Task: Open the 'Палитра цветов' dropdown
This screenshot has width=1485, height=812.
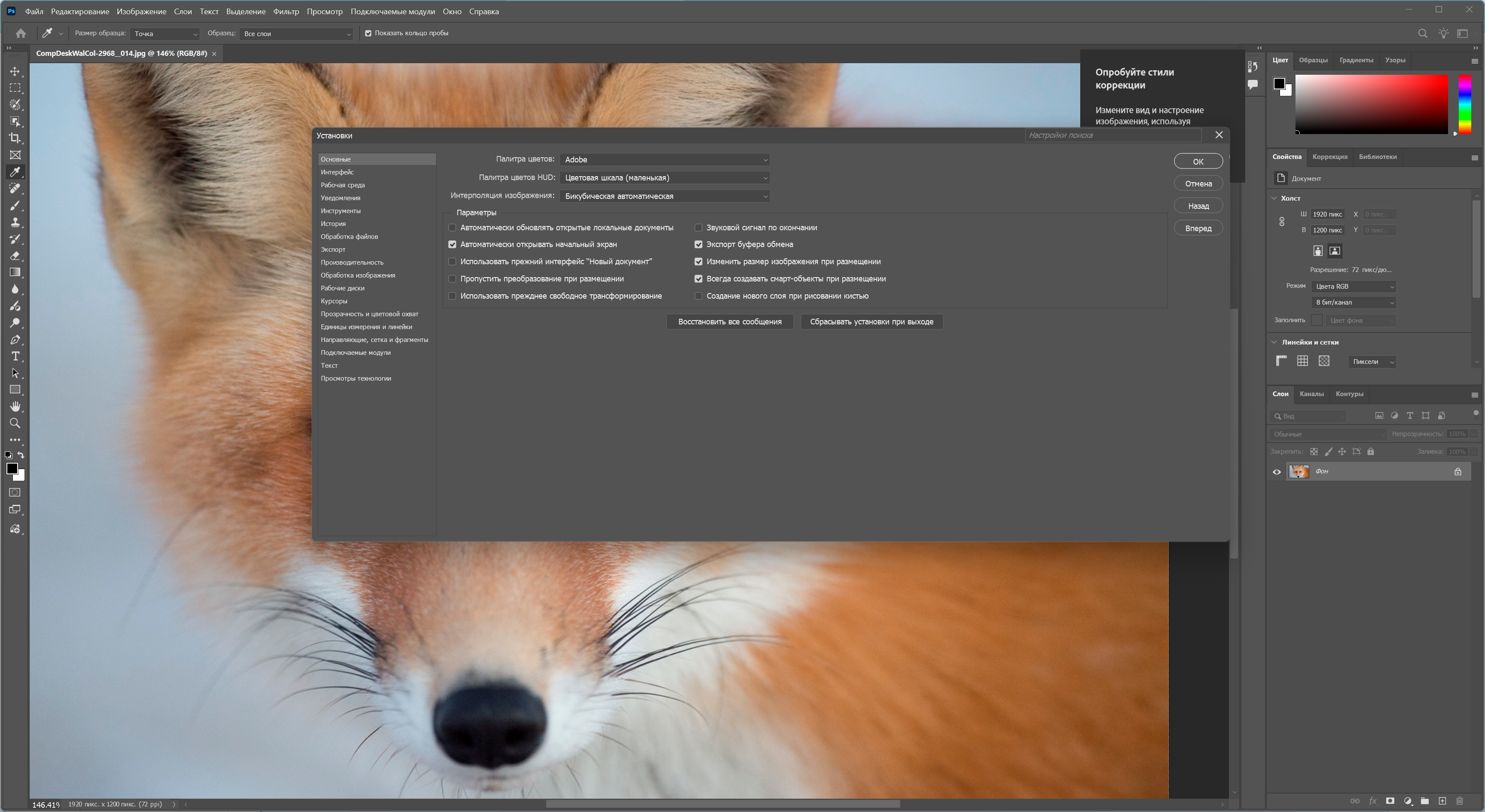Action: [x=665, y=160]
